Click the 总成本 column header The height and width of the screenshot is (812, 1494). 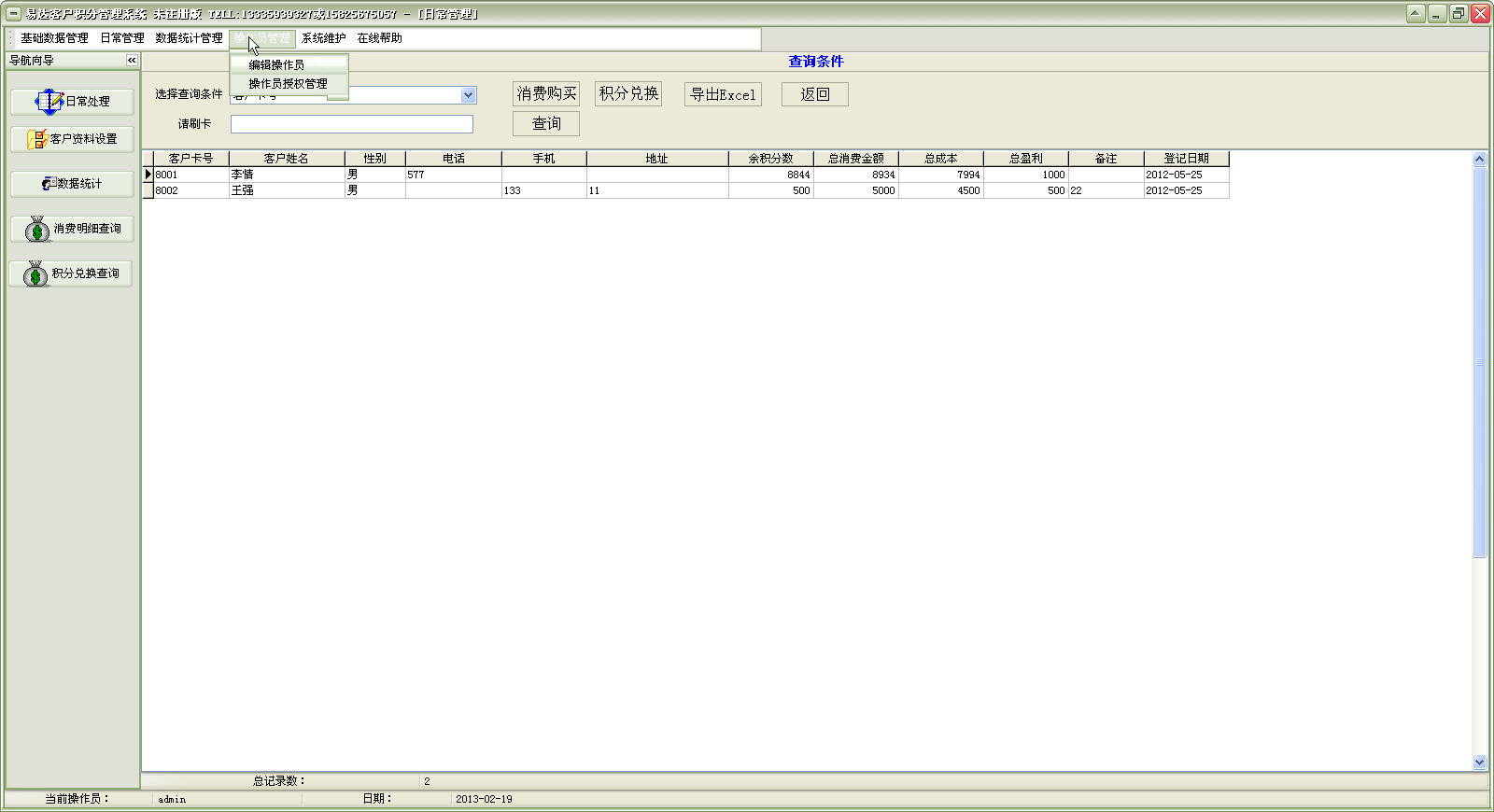coord(940,159)
